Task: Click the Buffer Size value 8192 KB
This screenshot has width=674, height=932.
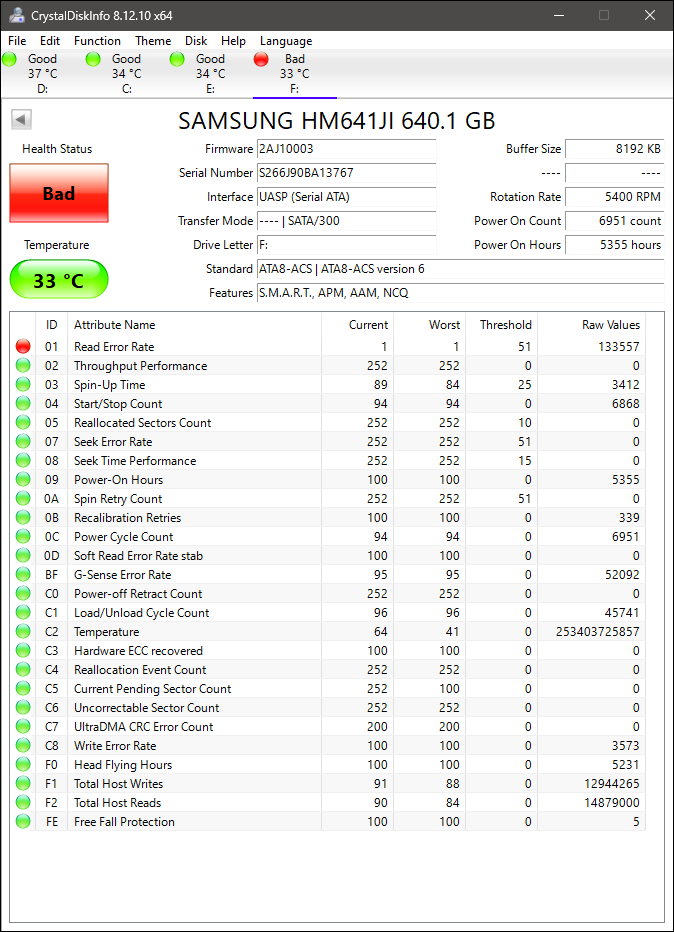Action: [x=615, y=149]
